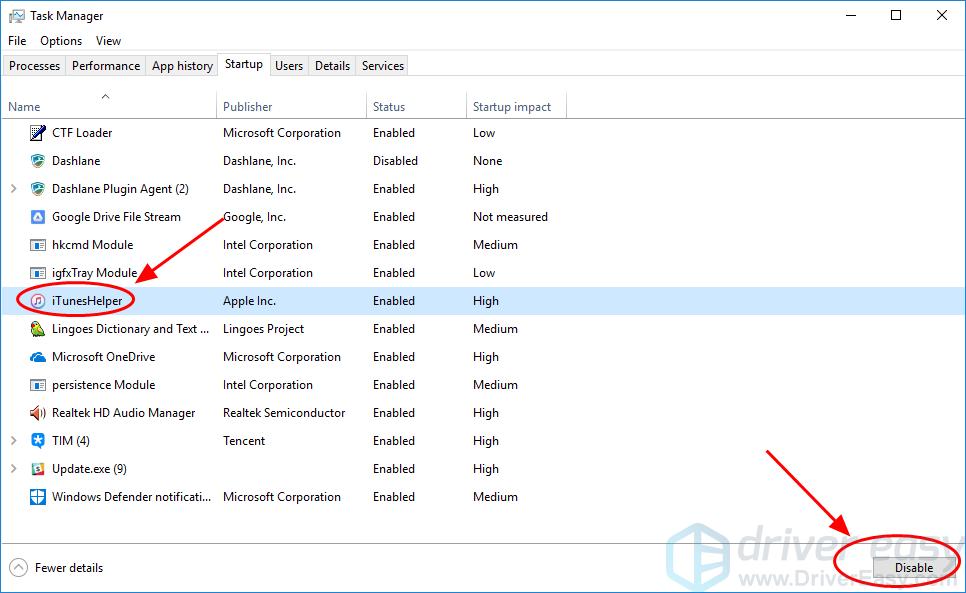Image resolution: width=966 pixels, height=593 pixels.
Task: Click the iTunesHelper music icon
Action: pos(38,301)
